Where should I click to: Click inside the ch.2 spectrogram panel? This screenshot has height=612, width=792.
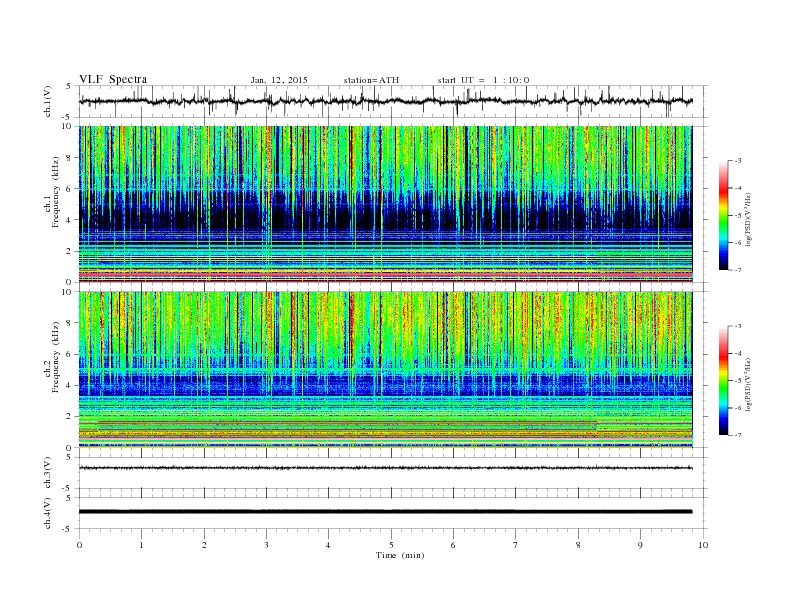(x=385, y=370)
